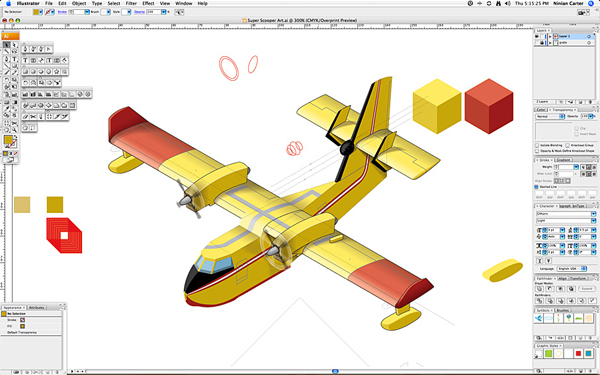Viewport: 600px width, 375px height.
Task: Open the Window menu
Action: pos(184,3)
